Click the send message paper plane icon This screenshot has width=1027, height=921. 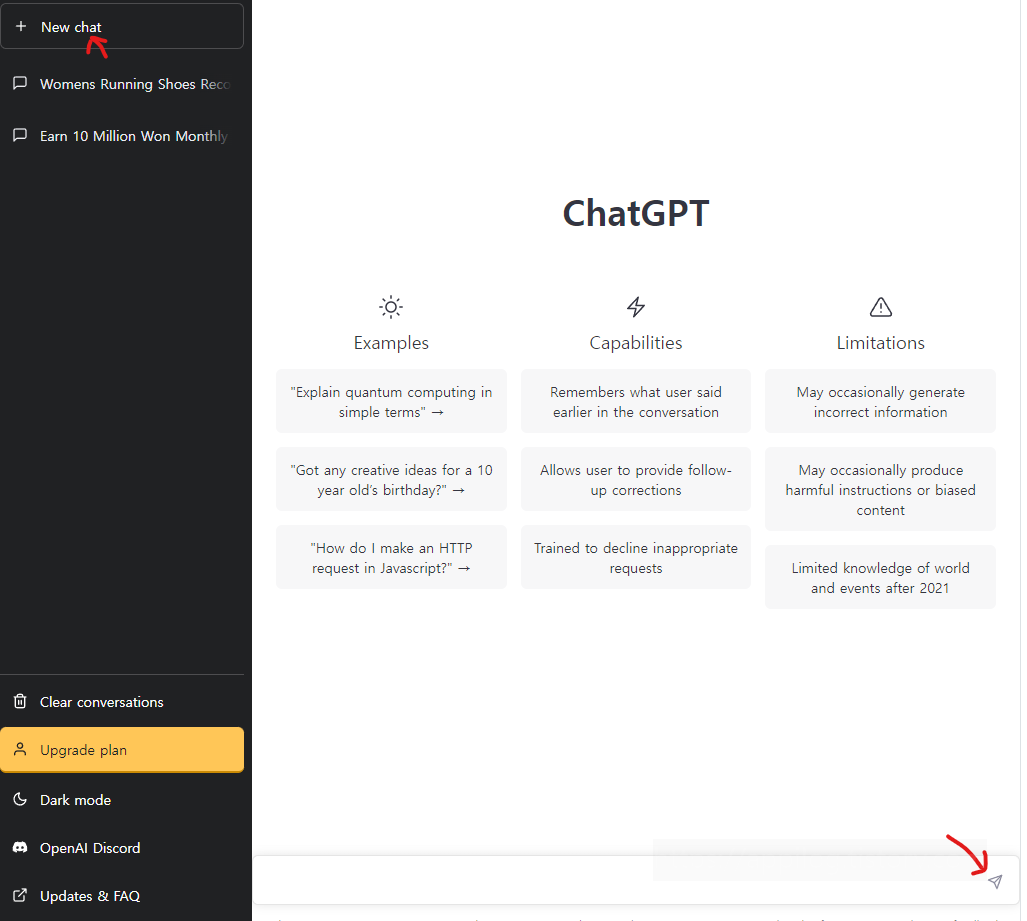[x=995, y=881]
